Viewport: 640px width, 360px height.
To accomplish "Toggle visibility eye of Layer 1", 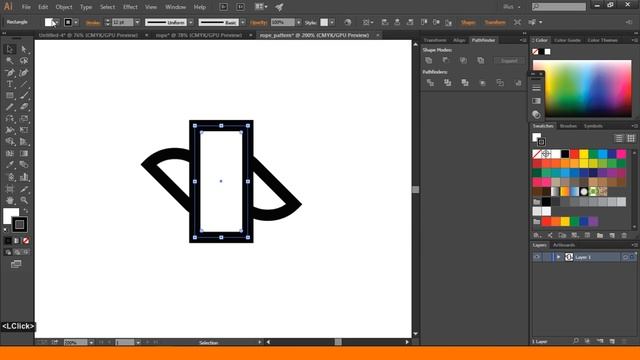I will 537,257.
